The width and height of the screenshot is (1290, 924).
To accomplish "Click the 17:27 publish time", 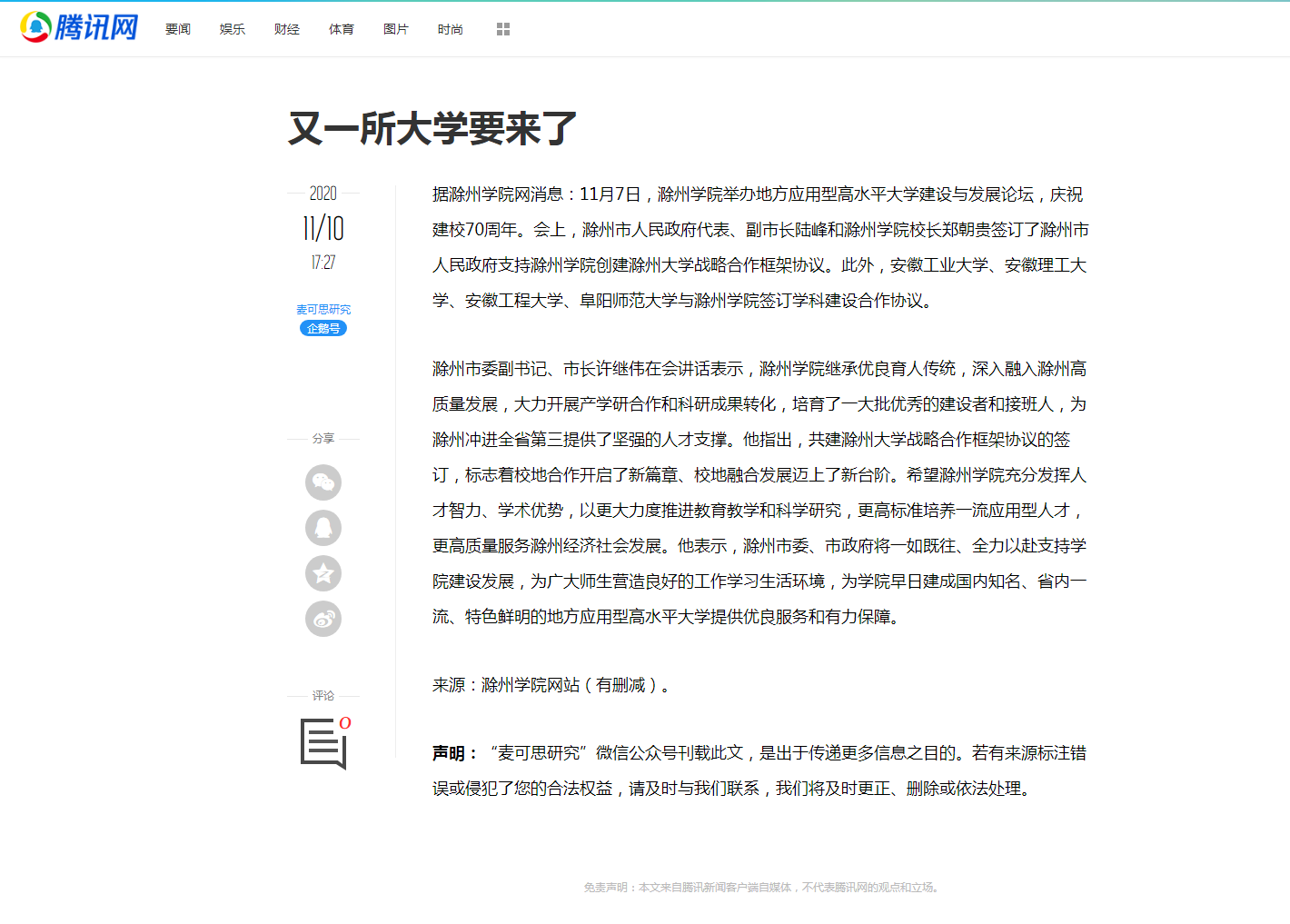I will click(x=323, y=263).
